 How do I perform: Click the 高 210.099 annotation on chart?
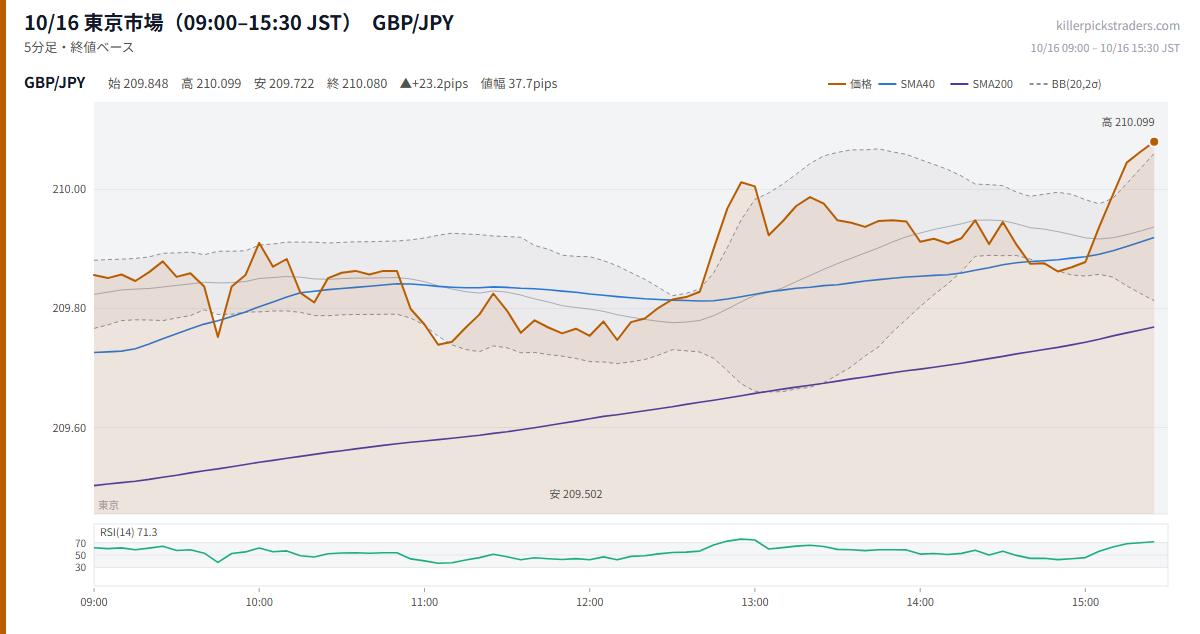[1128, 122]
